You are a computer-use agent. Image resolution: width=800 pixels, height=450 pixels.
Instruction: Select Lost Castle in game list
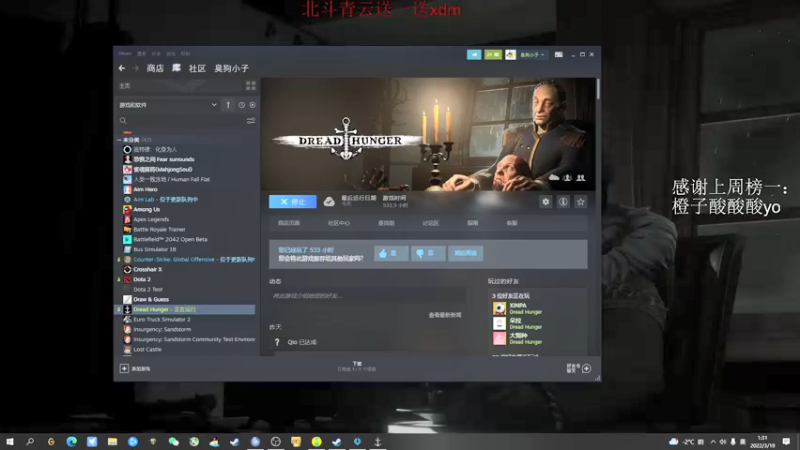pos(147,349)
